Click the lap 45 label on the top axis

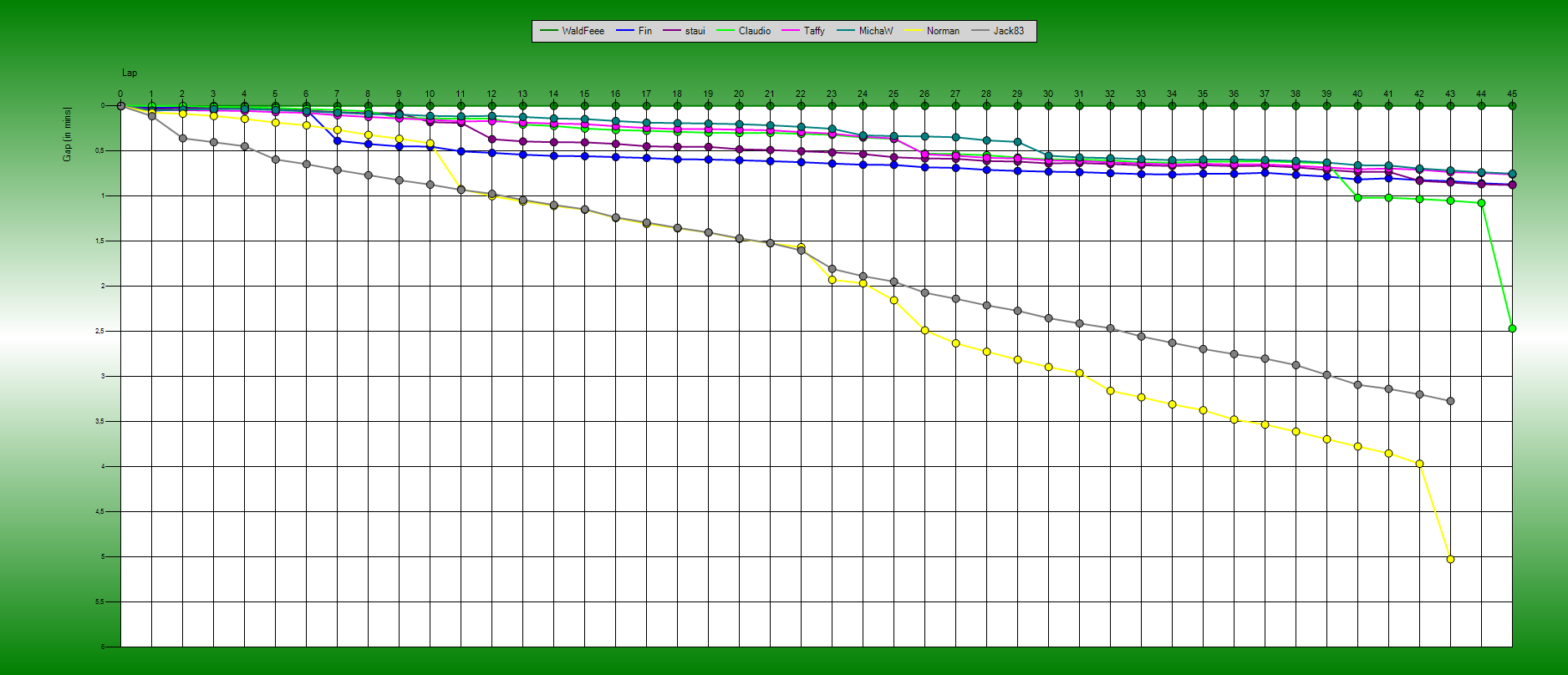tap(1511, 94)
